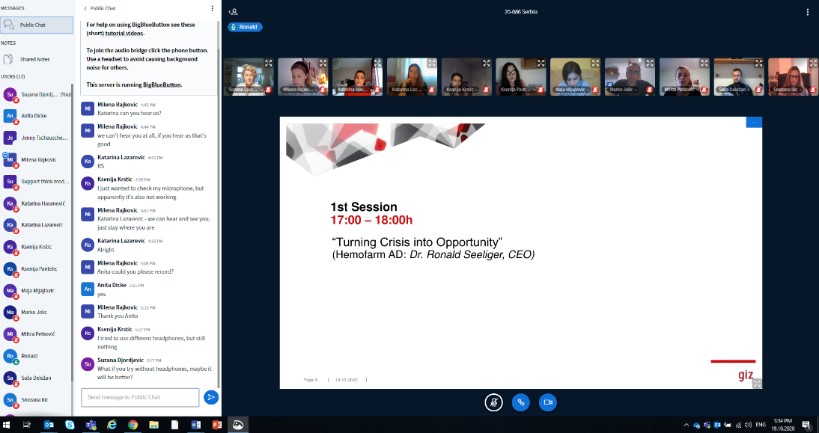Send the chat message with the arrow button
The width and height of the screenshot is (819, 433).
(x=210, y=397)
